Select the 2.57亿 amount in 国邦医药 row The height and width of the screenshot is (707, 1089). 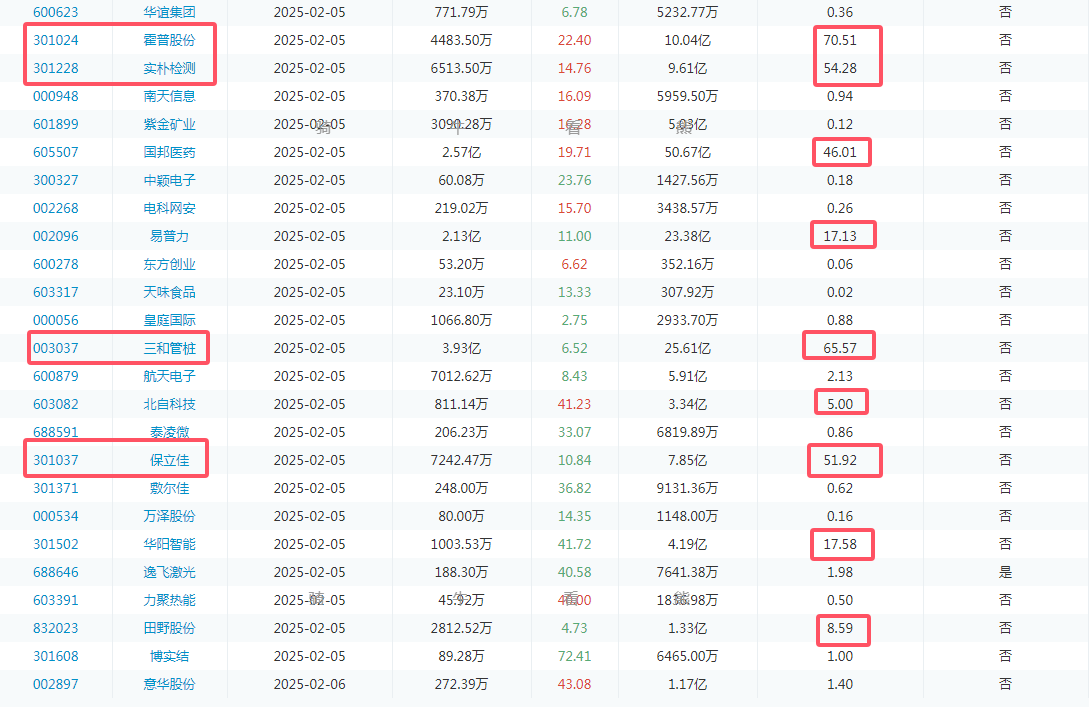(x=461, y=152)
